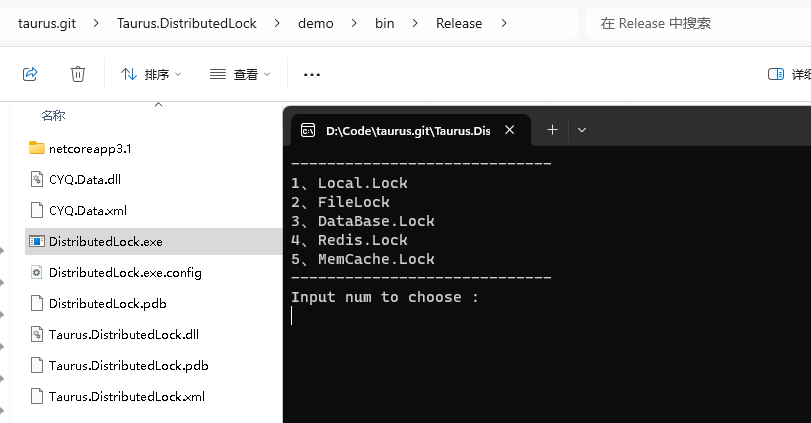Click the details pane icon
811x423 pixels.
(775, 74)
